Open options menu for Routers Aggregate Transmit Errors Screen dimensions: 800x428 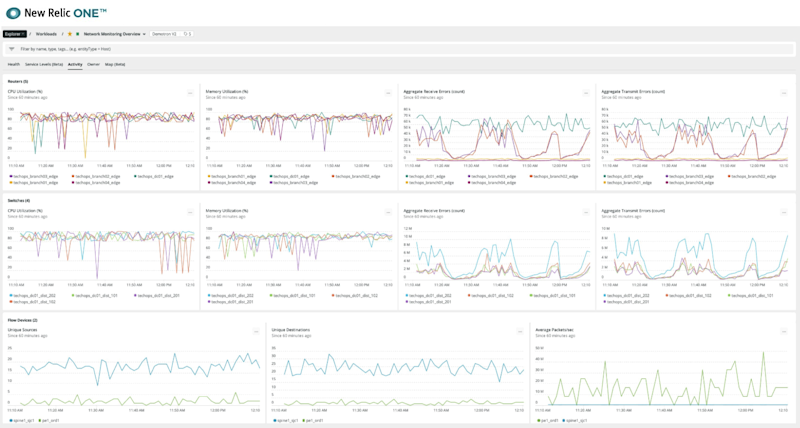pos(784,93)
